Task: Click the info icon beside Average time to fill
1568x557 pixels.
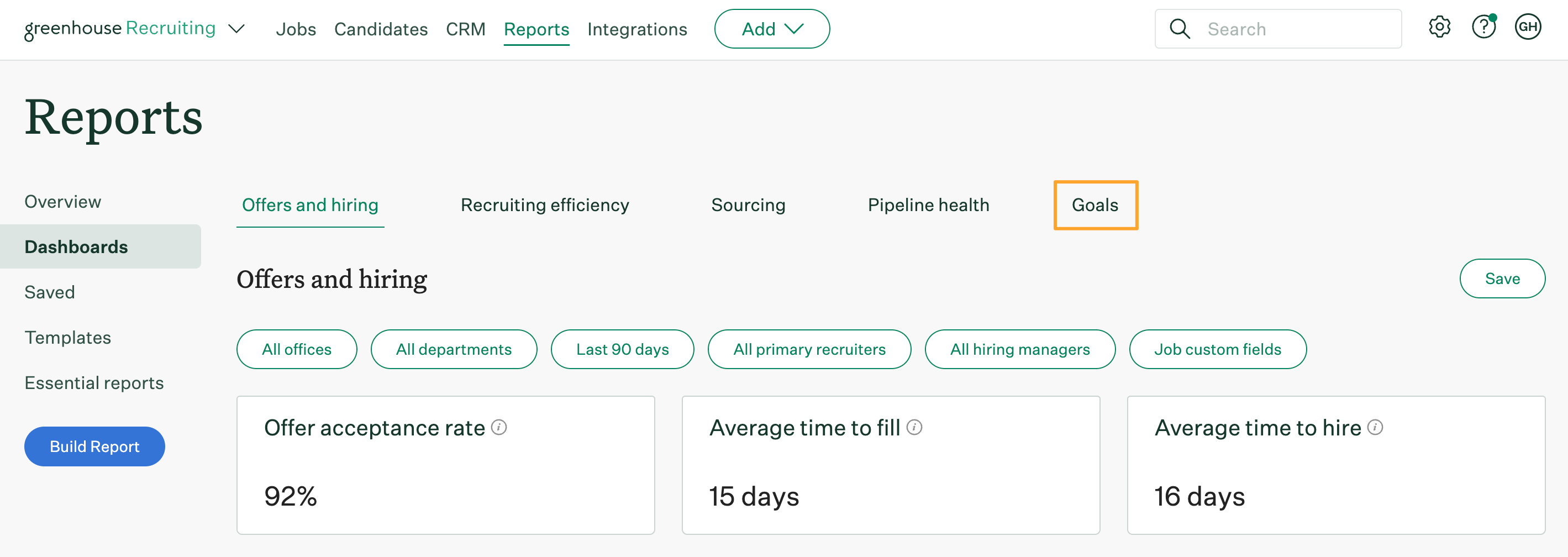Action: [914, 427]
